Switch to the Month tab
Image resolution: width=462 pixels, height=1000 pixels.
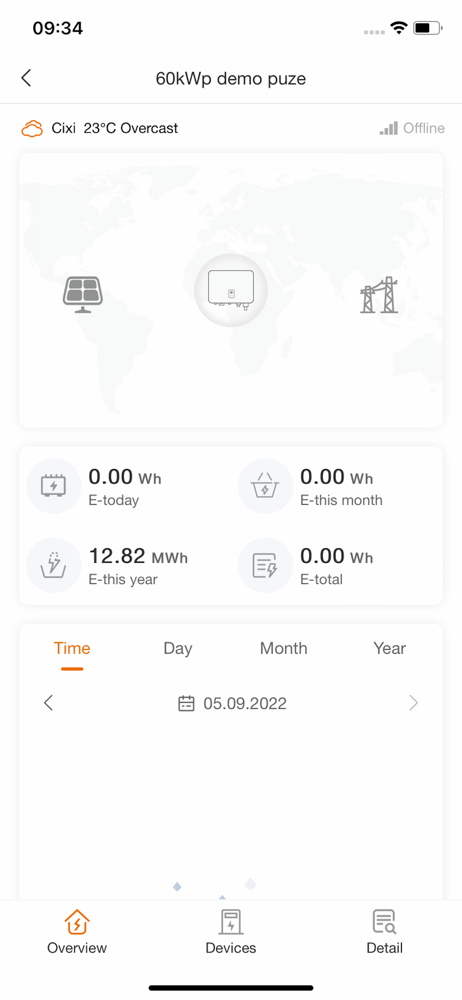(283, 649)
